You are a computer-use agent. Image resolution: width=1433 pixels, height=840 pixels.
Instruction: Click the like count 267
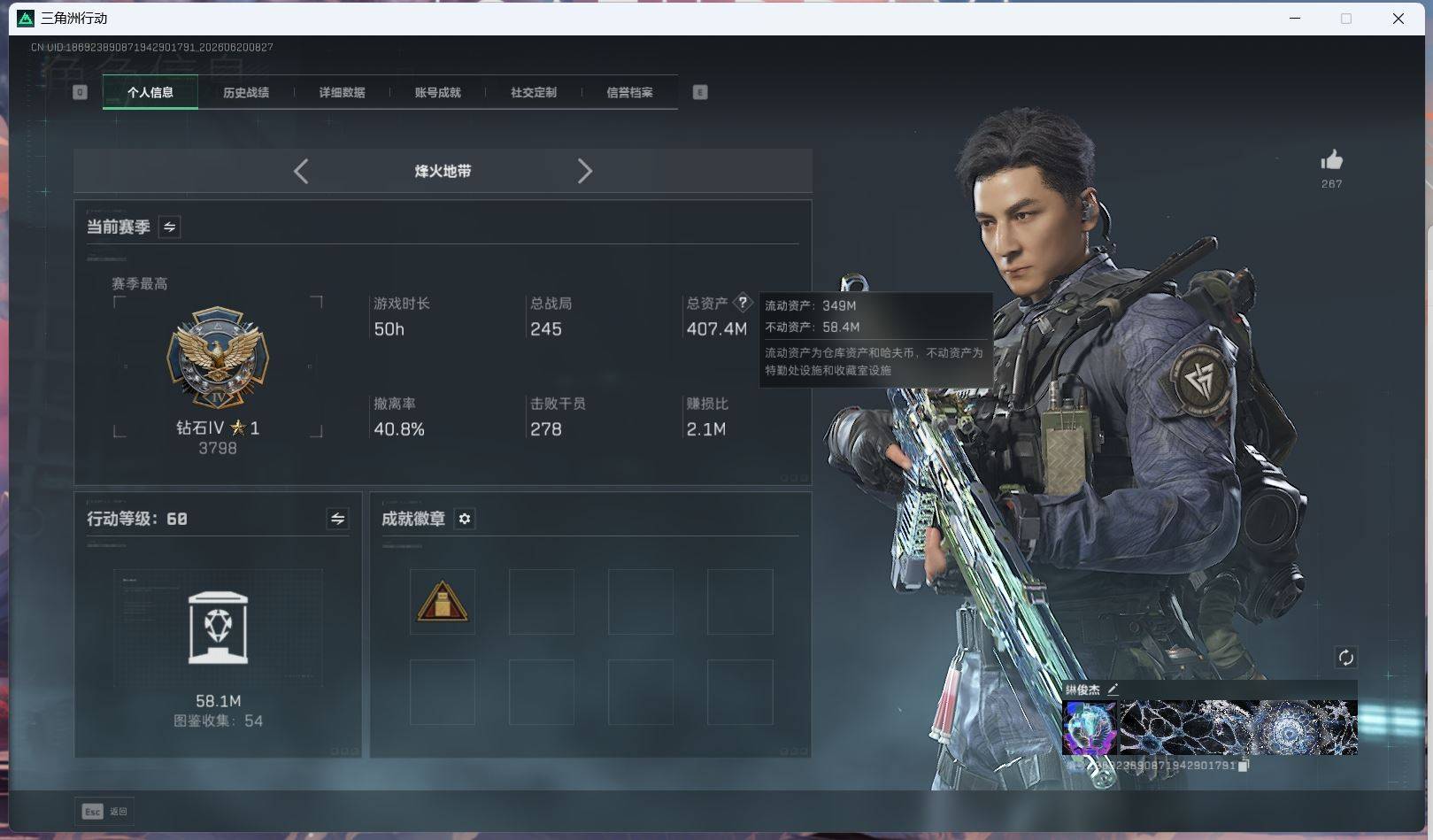coord(1331,184)
